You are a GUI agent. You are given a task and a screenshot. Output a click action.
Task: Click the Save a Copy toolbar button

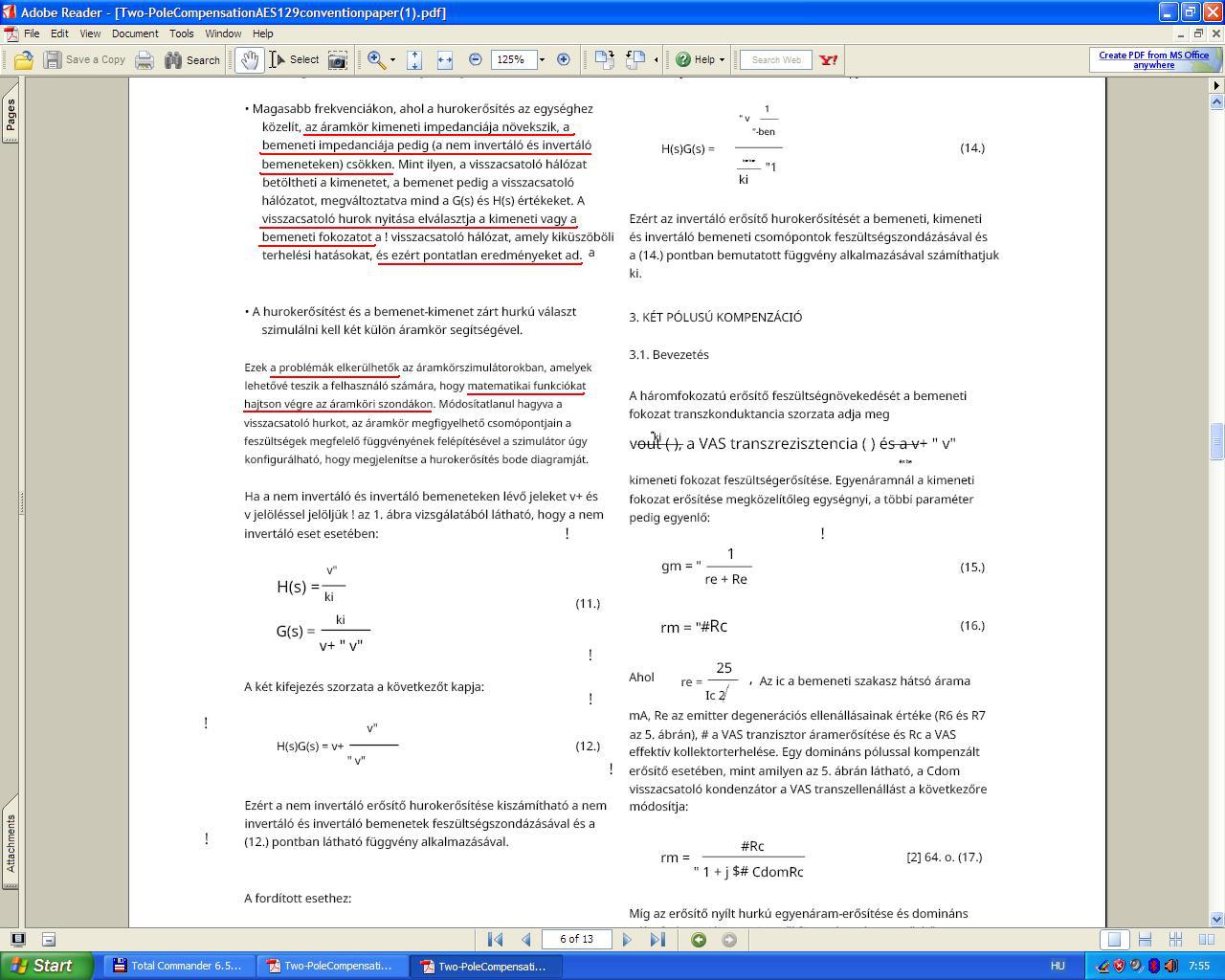84,59
